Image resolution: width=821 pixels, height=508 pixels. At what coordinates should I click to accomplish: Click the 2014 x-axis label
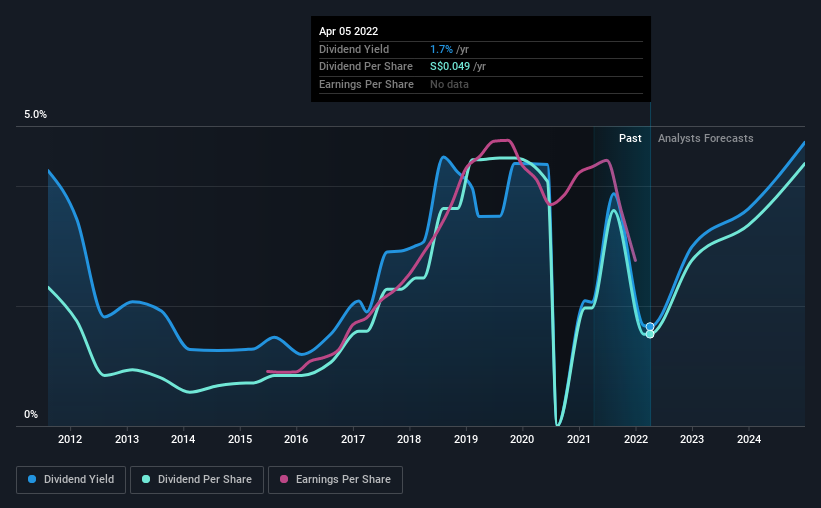183,439
